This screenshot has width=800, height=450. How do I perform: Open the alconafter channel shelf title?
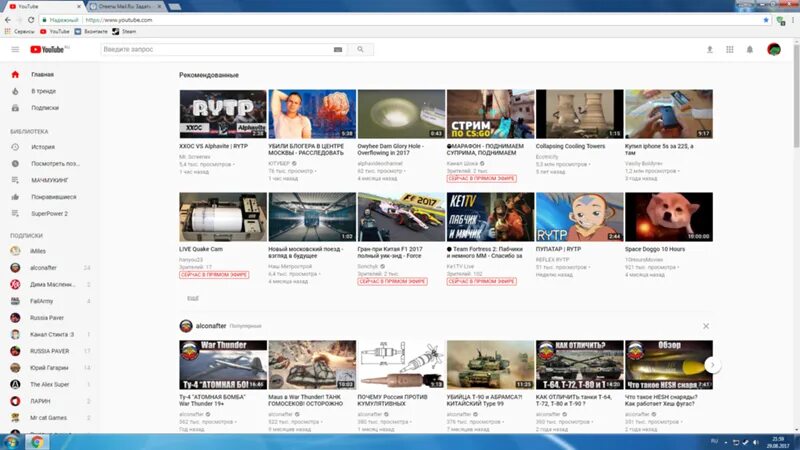[211, 326]
